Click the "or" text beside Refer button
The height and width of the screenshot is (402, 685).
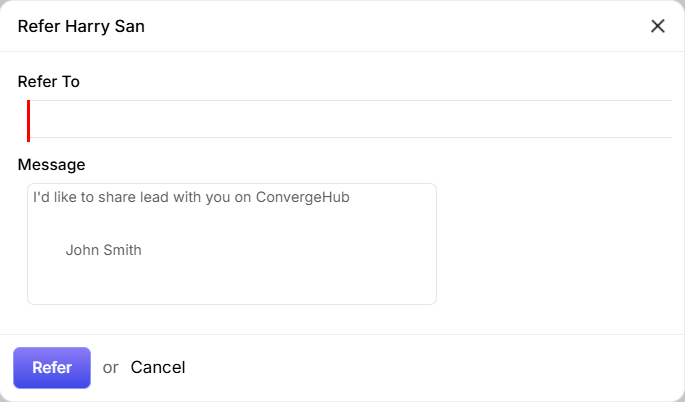[x=110, y=367]
